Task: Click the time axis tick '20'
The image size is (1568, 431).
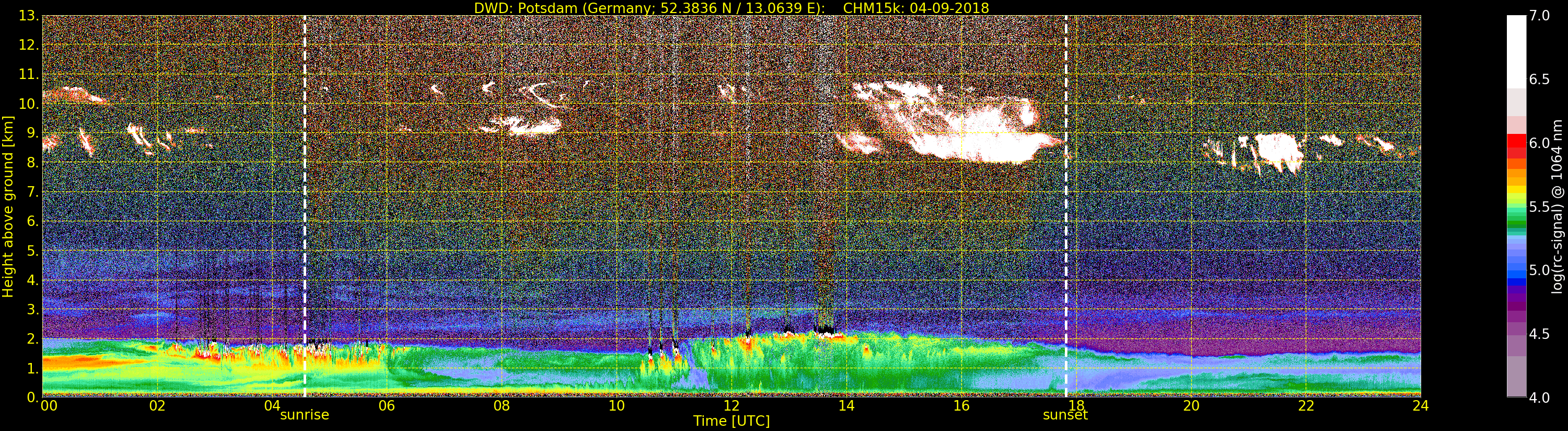Action: (1191, 406)
